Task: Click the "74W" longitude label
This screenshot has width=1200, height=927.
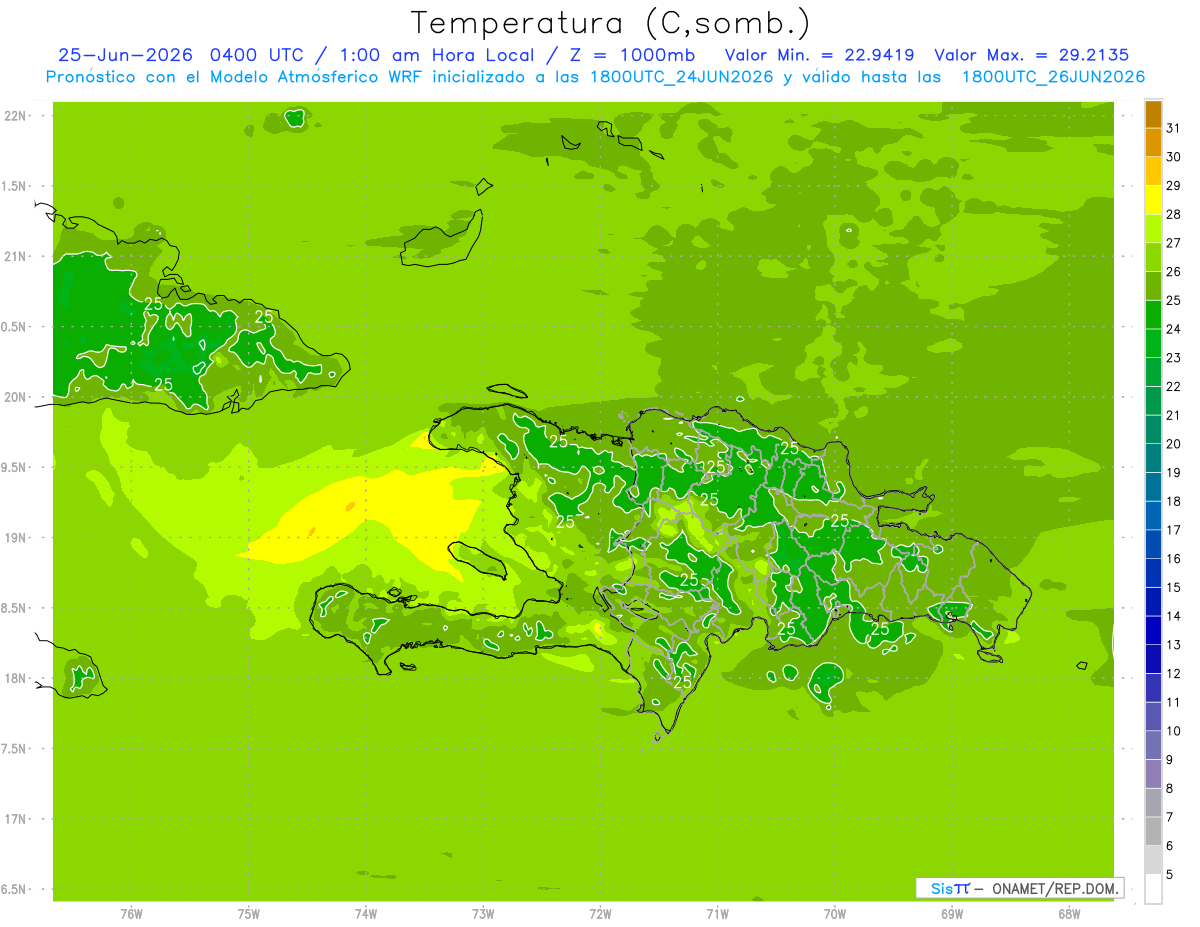Action: coord(366,913)
